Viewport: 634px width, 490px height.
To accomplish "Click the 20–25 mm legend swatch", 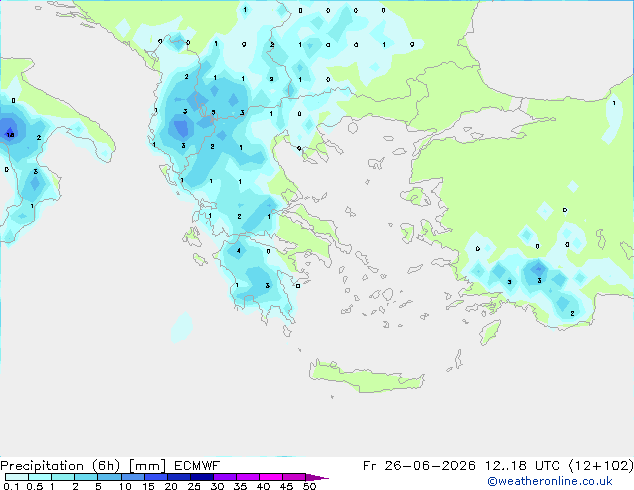I will (x=178, y=477).
